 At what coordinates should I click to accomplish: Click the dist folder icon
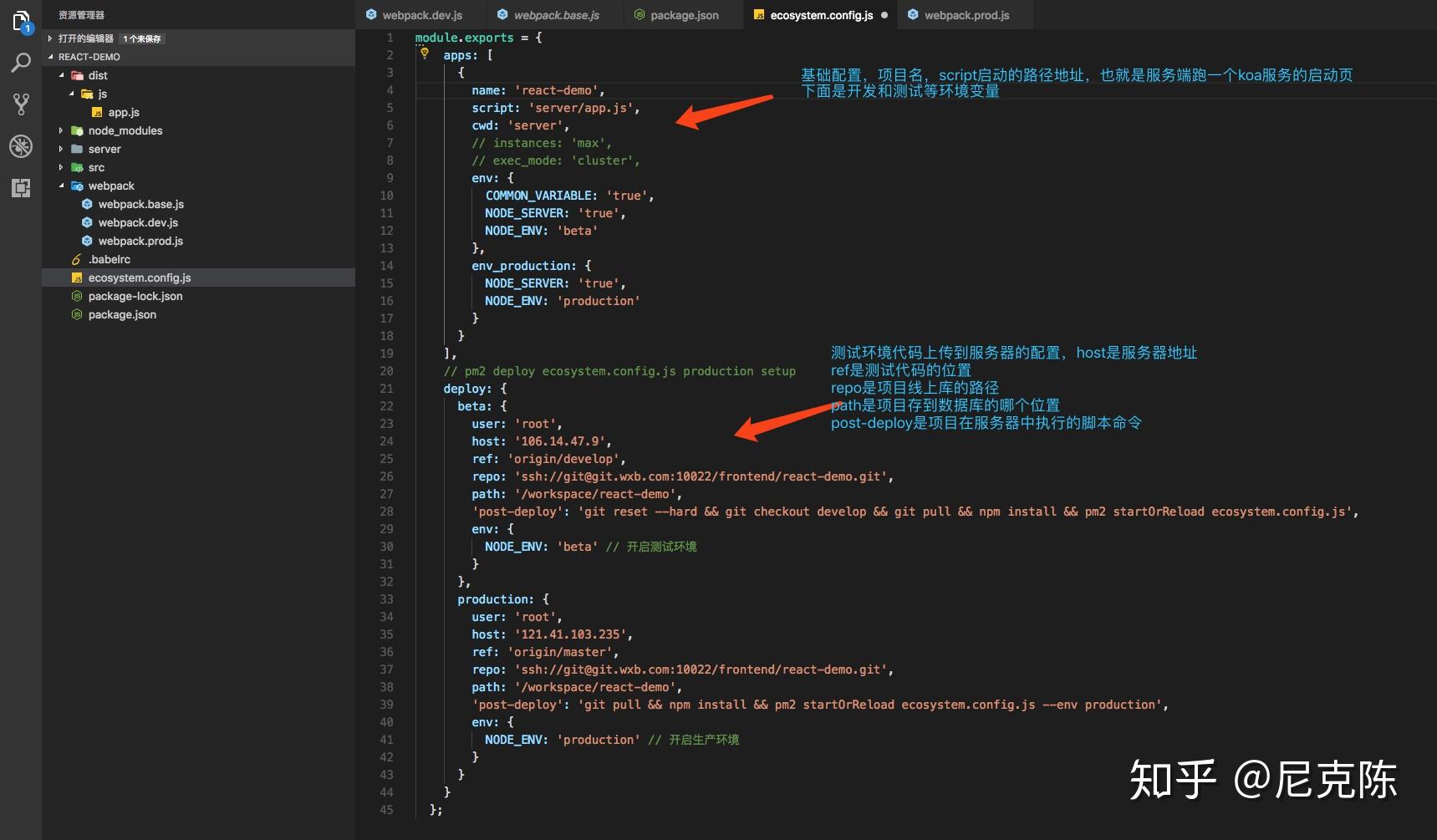[77, 75]
